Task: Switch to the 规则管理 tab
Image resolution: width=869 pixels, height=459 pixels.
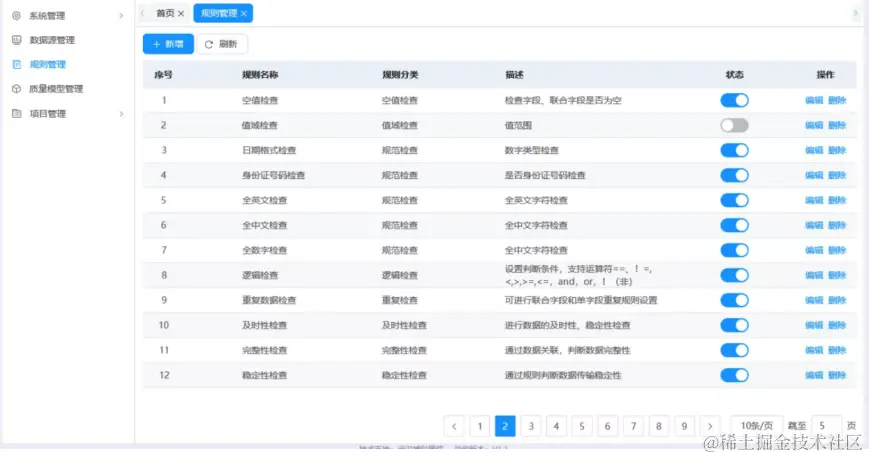Action: [223, 13]
